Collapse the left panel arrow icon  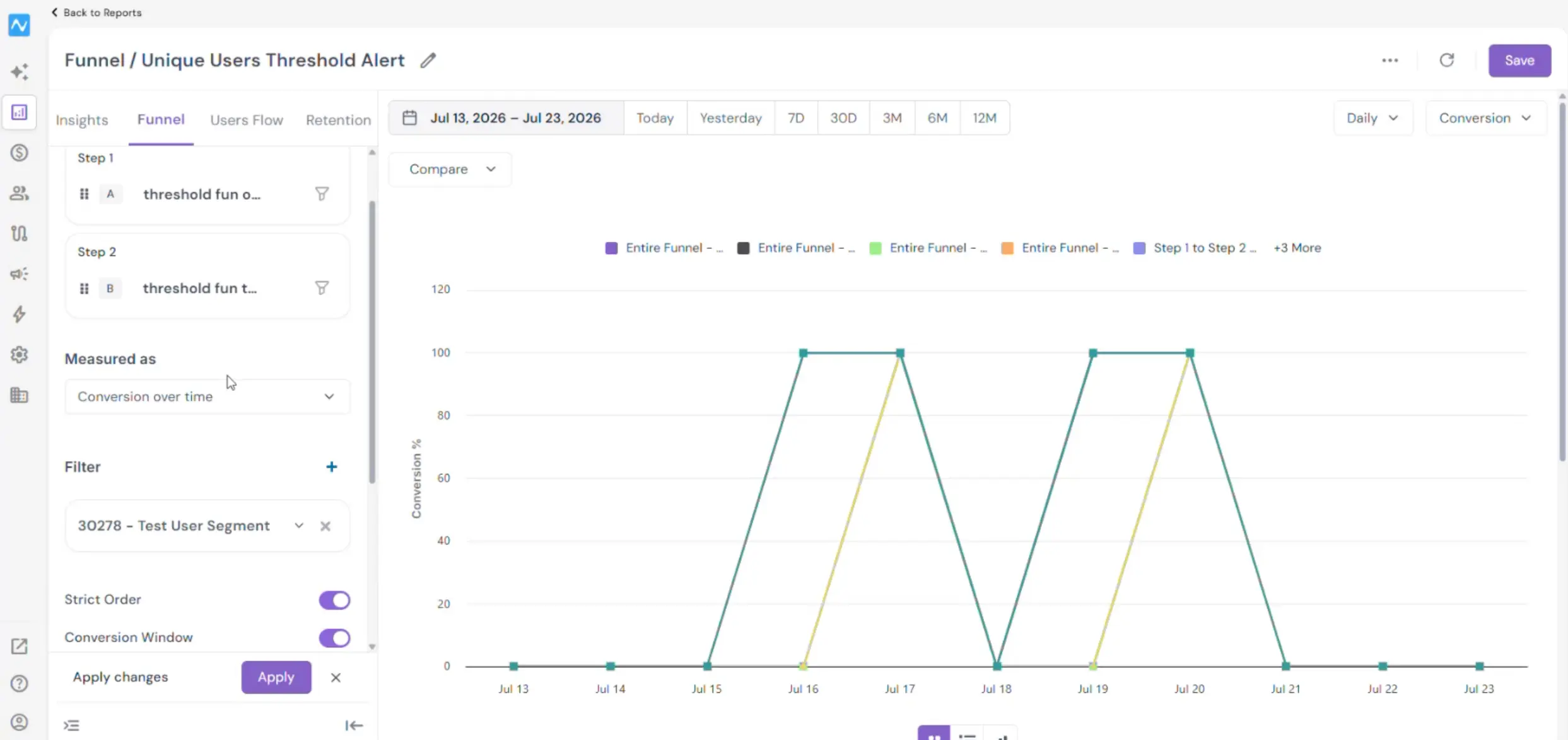click(354, 726)
